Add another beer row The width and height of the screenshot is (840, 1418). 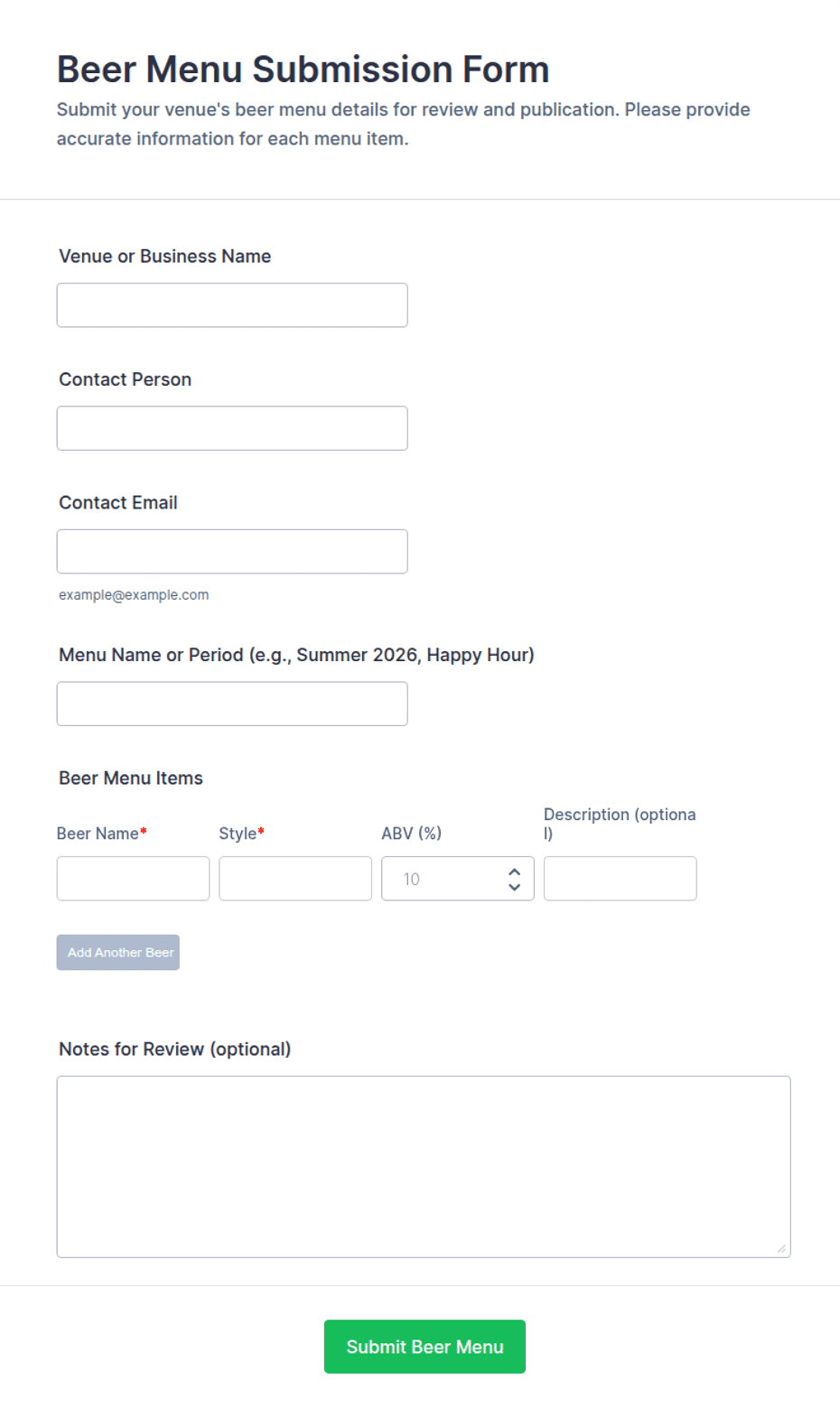118,953
